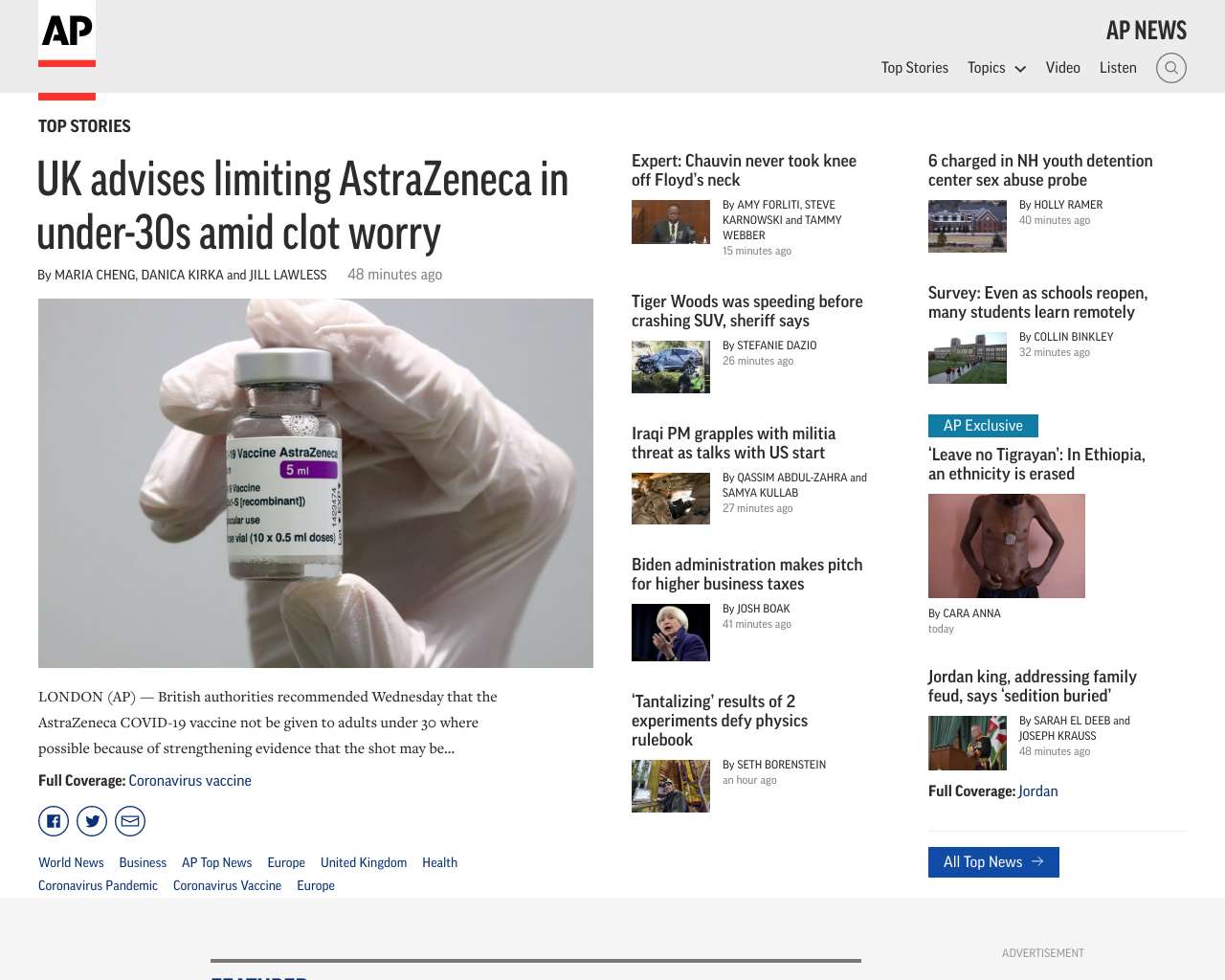Click the AP Exclusive badge
This screenshot has width=1225, height=980.
tap(983, 426)
